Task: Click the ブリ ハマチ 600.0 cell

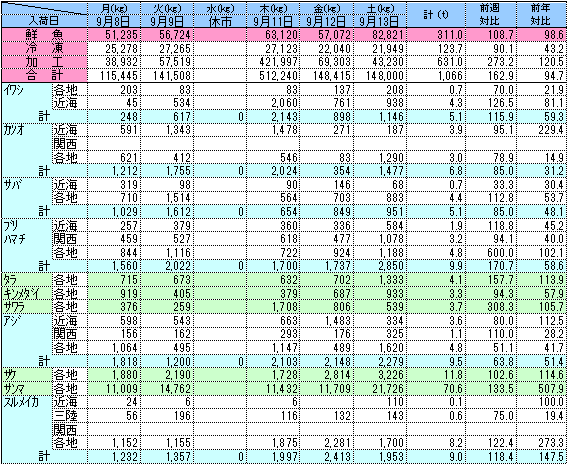Action: coord(491,252)
